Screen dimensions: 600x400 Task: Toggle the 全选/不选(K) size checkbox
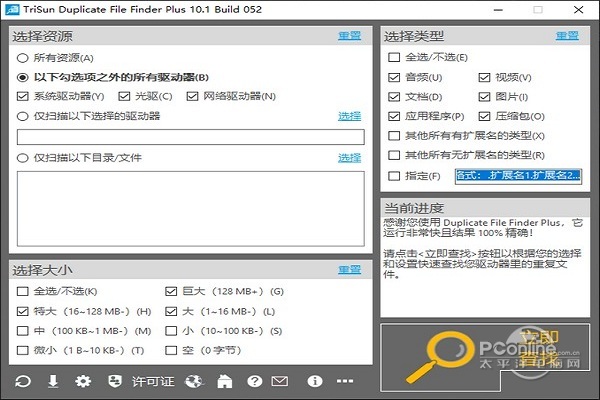click(x=23, y=291)
